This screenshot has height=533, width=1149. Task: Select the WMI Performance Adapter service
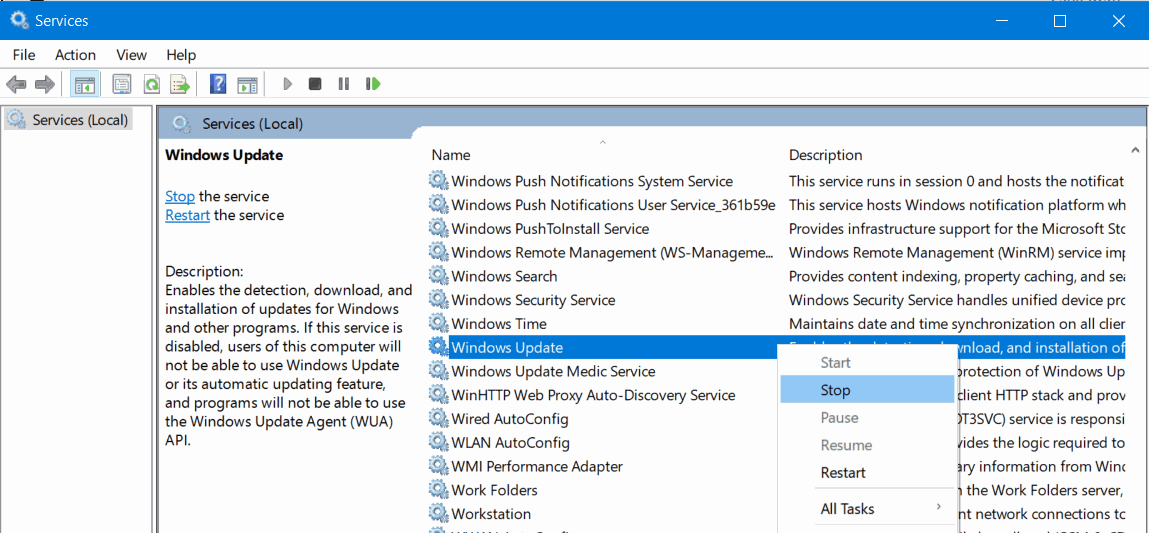536,466
